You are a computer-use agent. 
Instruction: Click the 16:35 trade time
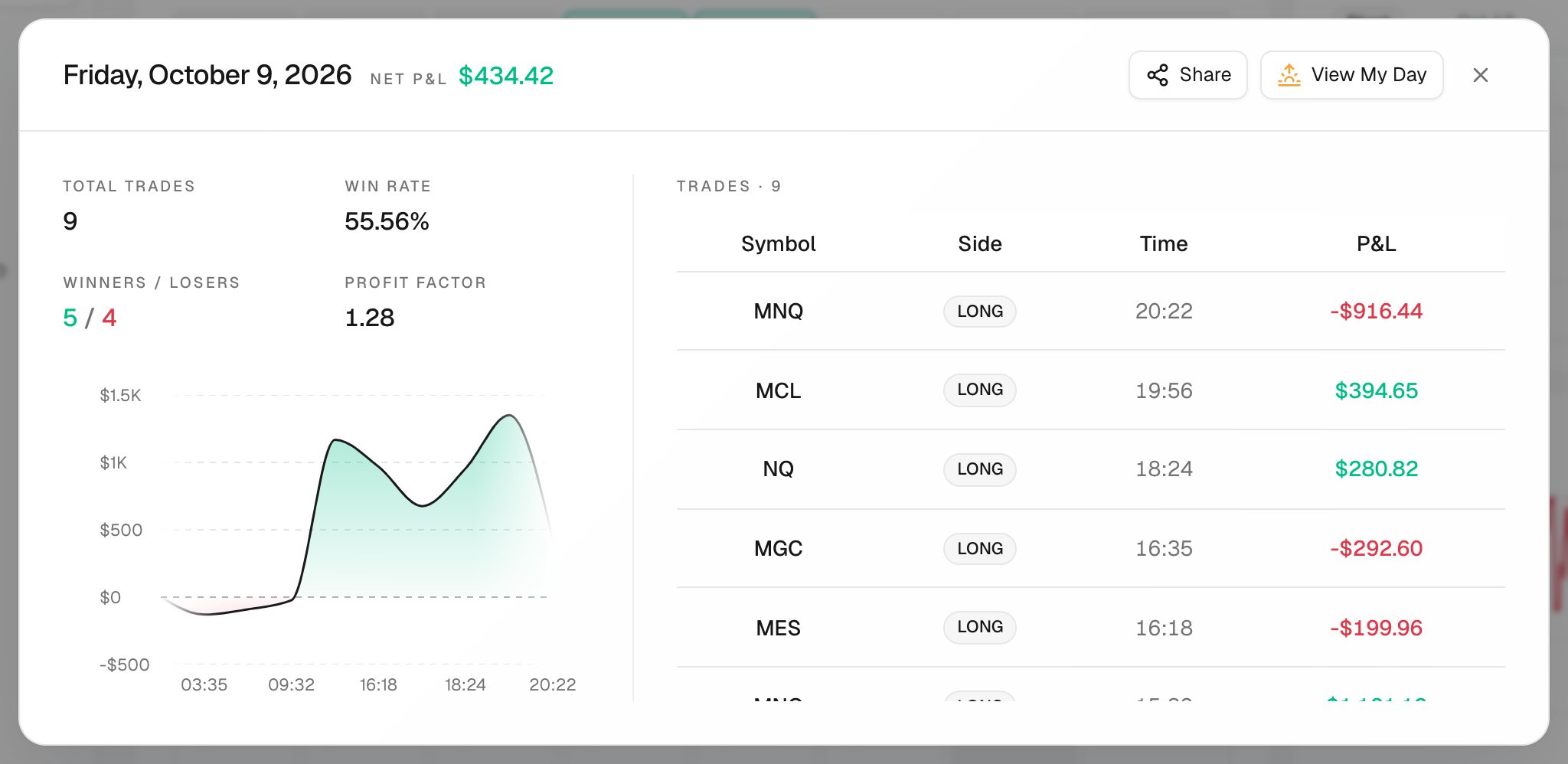pos(1164,548)
